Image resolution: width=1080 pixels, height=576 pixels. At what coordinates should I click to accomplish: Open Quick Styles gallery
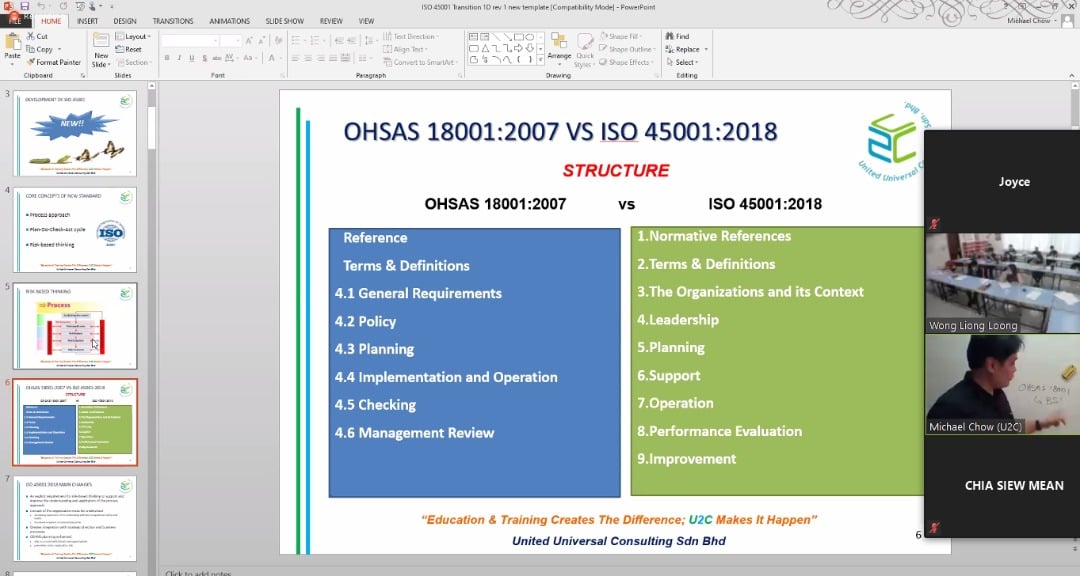tap(585, 50)
